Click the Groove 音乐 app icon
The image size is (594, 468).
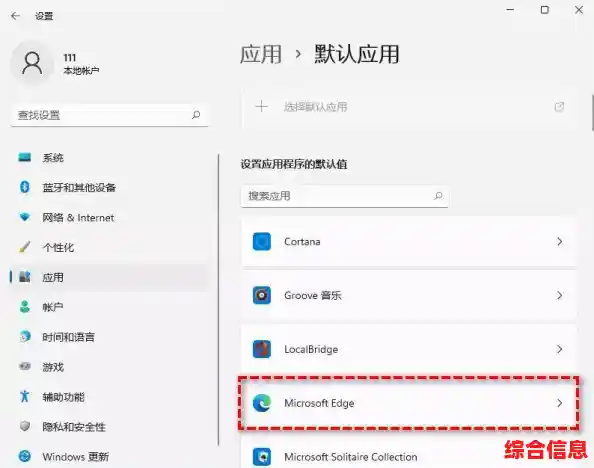(x=262, y=295)
